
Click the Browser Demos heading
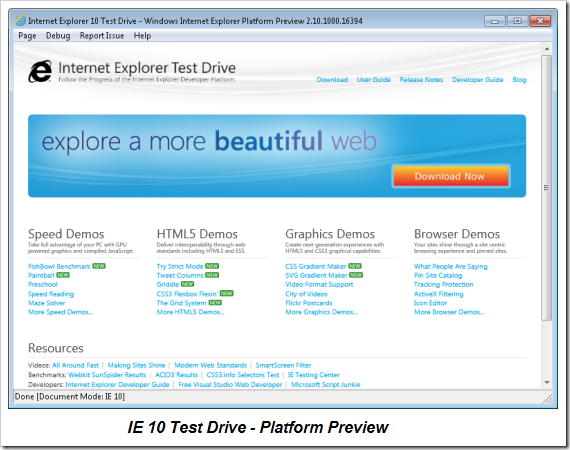pyautogui.click(x=457, y=234)
